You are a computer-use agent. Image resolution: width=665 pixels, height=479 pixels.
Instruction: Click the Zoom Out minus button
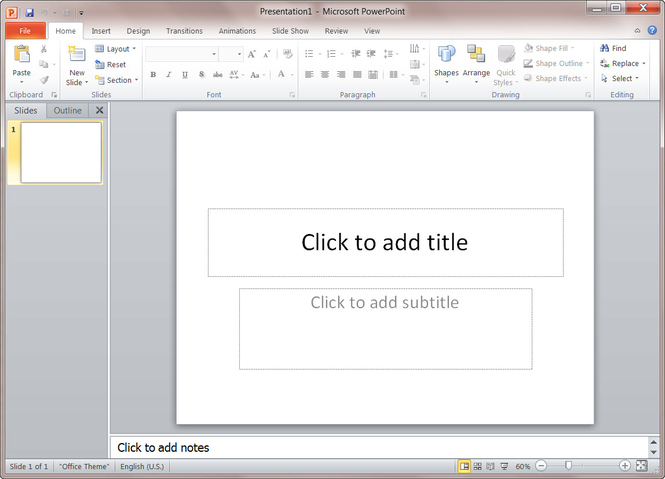click(x=541, y=466)
